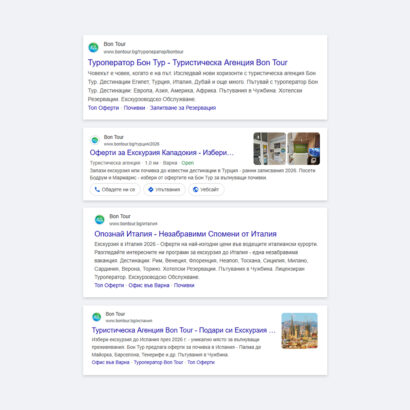Click the Туристическа агенция category text

click(115, 163)
